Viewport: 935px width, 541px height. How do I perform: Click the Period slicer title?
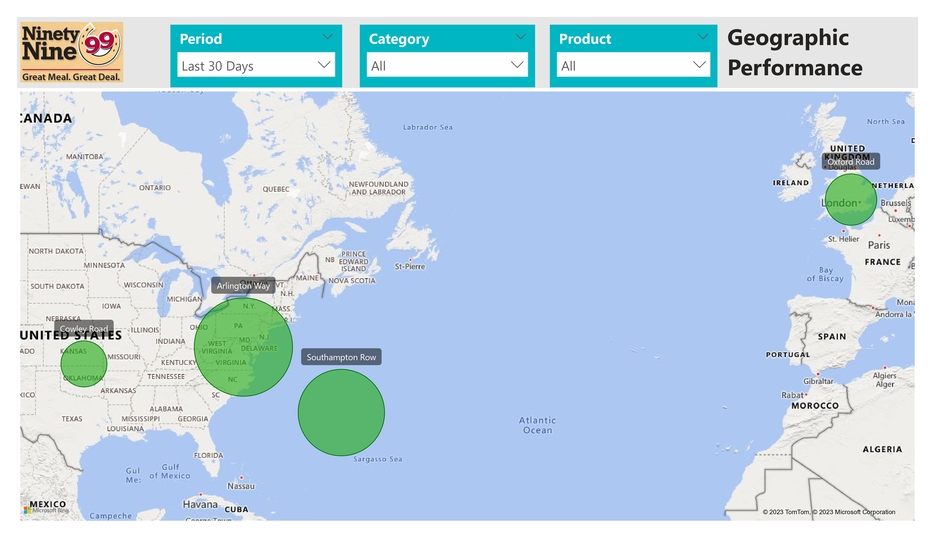(201, 39)
